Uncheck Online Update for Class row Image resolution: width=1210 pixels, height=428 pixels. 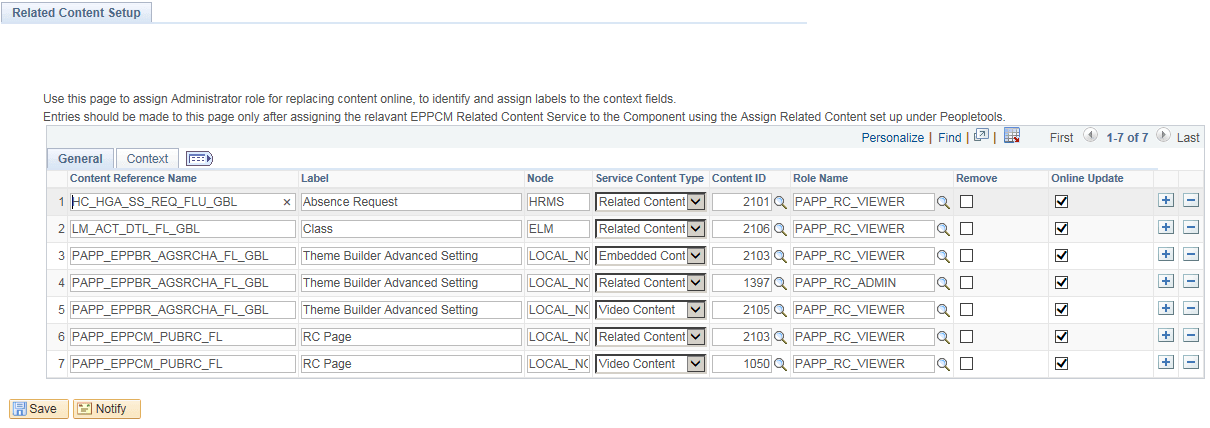coord(1062,229)
